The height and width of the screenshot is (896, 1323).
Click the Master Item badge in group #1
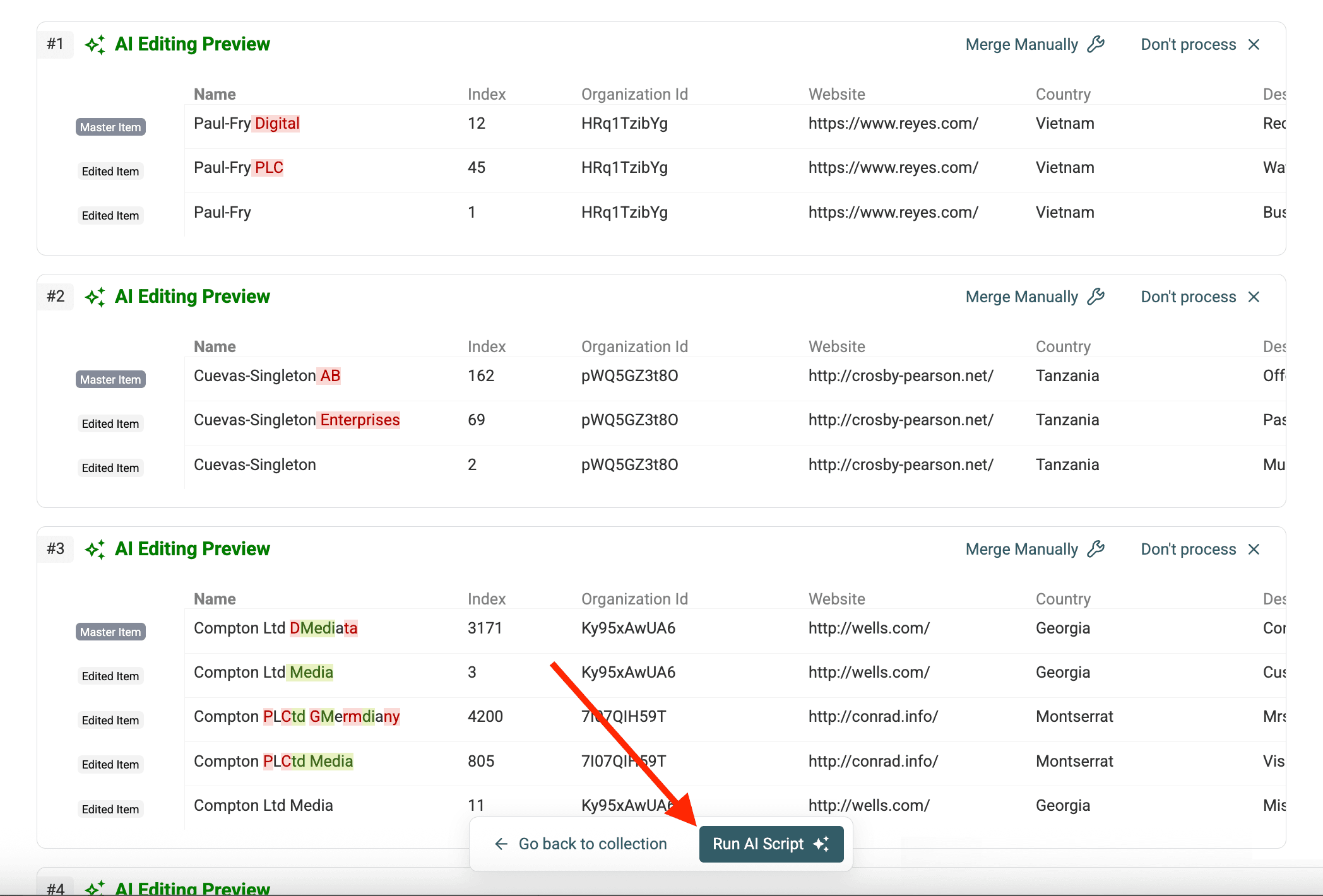(110, 127)
